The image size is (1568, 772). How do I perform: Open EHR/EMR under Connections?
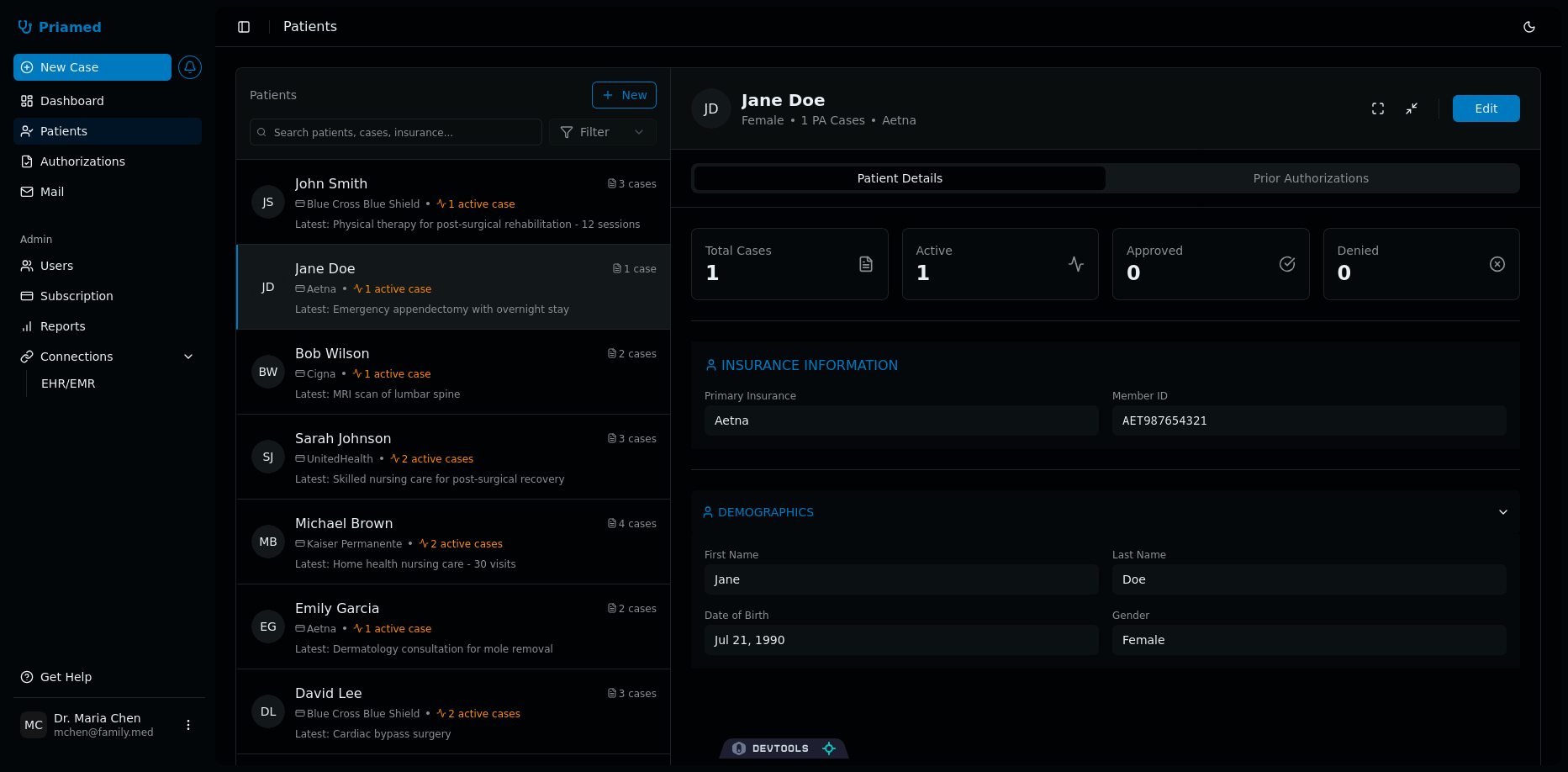point(68,383)
